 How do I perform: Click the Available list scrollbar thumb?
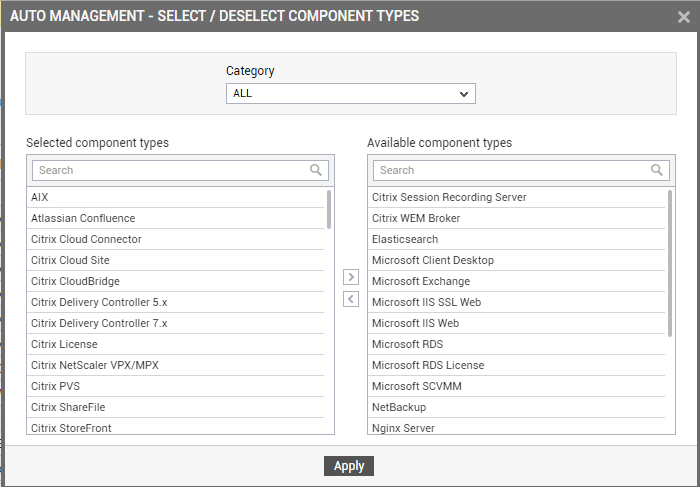(670, 263)
